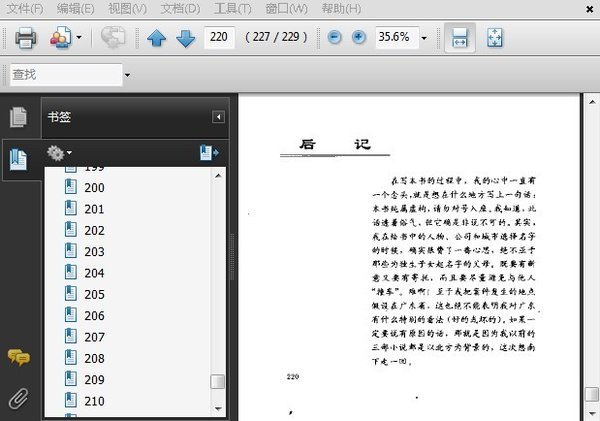Viewport: 600px width, 421px height.
Task: Open the Comments panel icon
Action: [18, 357]
